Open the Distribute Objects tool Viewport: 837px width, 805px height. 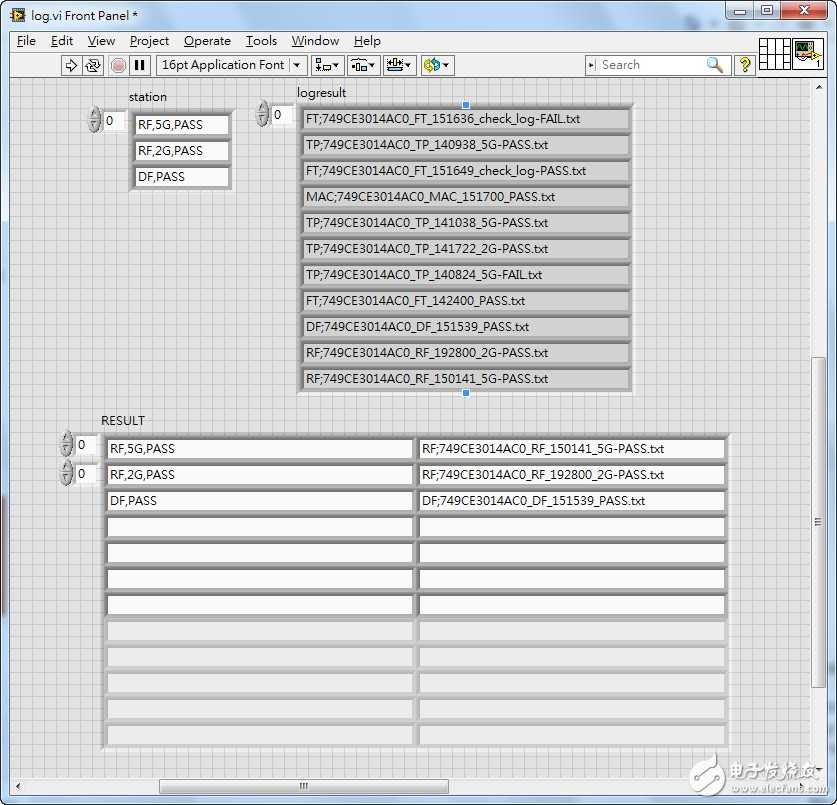[364, 65]
